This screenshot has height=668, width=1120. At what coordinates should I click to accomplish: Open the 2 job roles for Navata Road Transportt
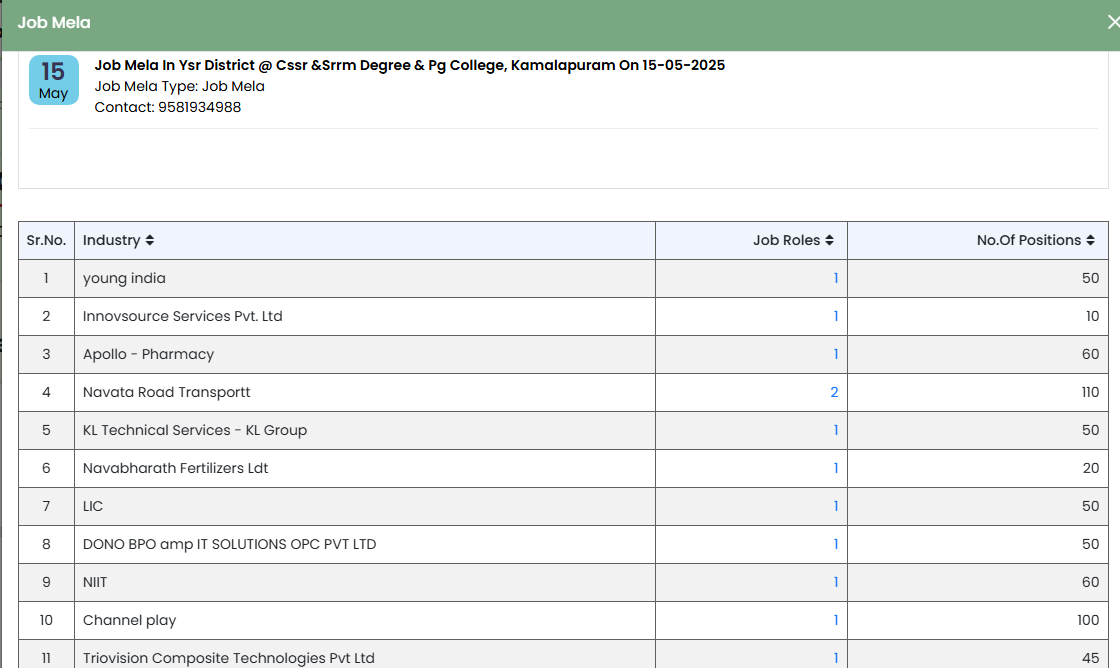point(834,392)
